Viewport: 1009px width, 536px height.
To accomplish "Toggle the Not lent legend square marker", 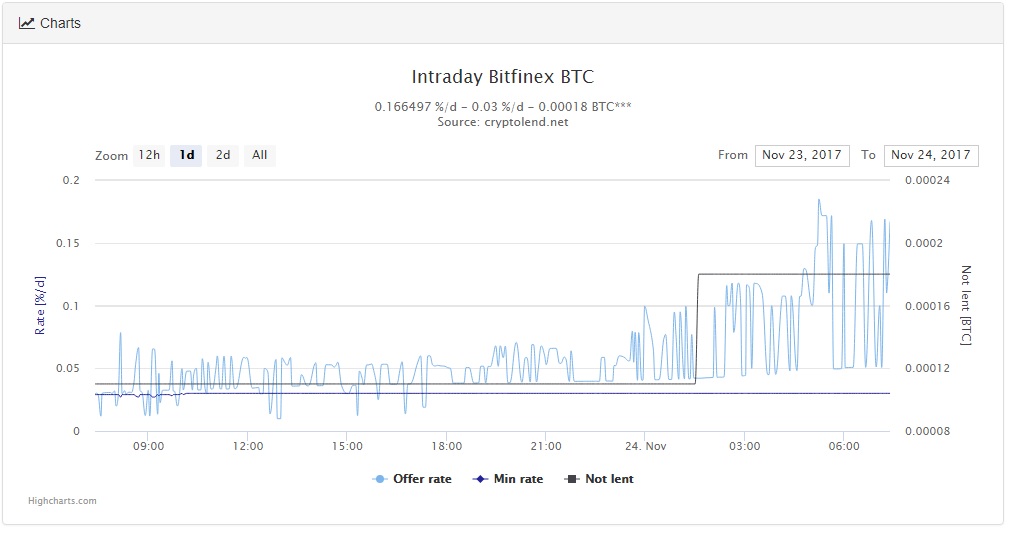I will (x=572, y=479).
